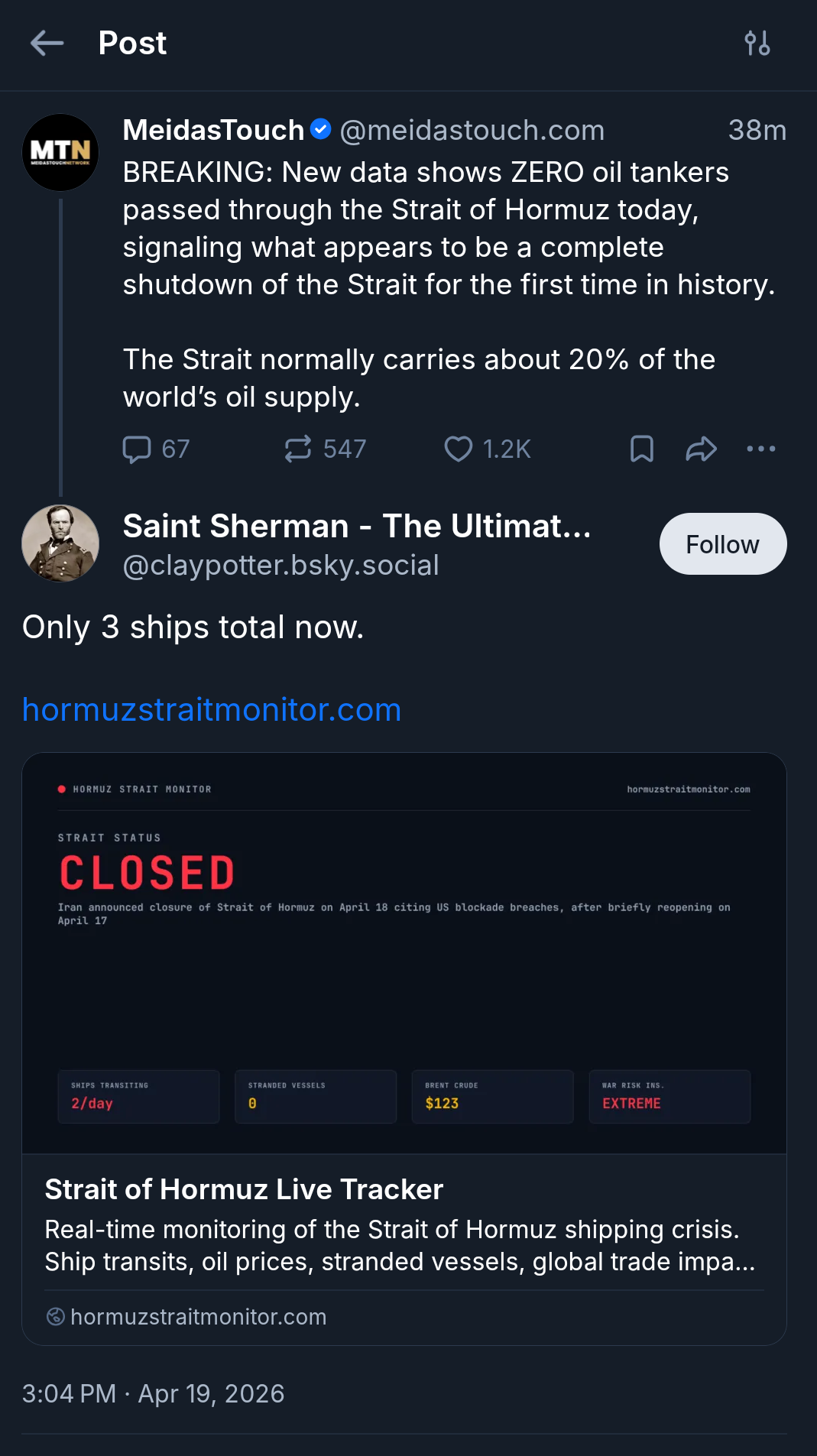Click the @claypotter.bsky.social handle
The width and height of the screenshot is (817, 1456).
[x=280, y=566]
